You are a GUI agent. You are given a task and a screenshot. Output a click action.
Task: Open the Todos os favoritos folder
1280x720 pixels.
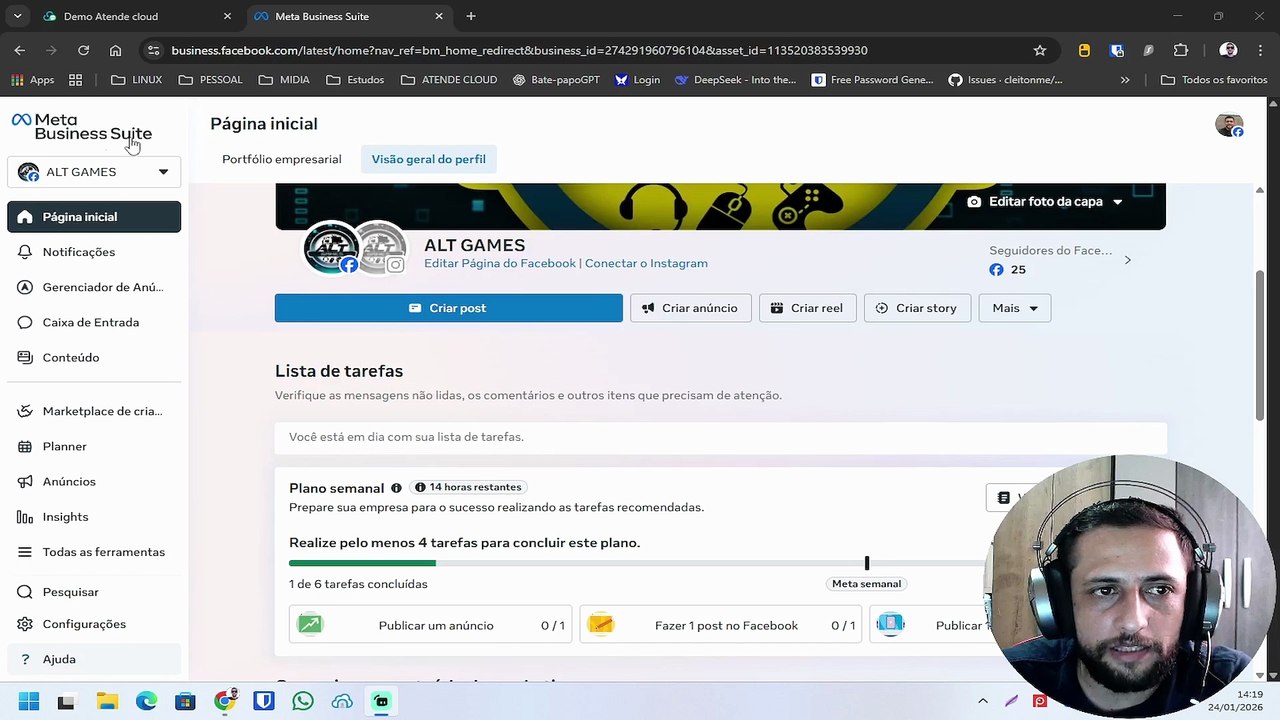pos(1214,79)
